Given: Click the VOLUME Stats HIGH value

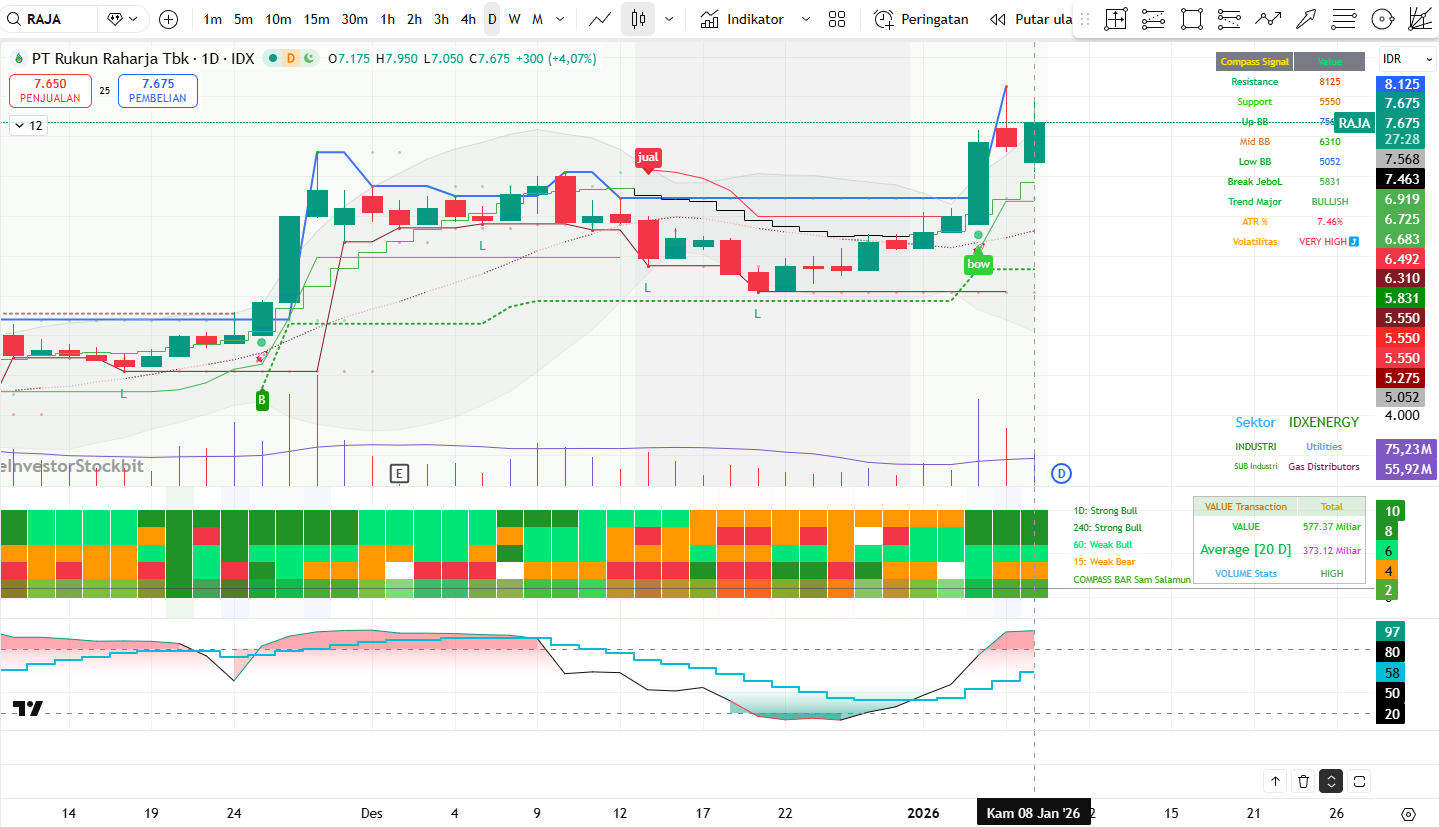Looking at the screenshot, I should click(1332, 574).
